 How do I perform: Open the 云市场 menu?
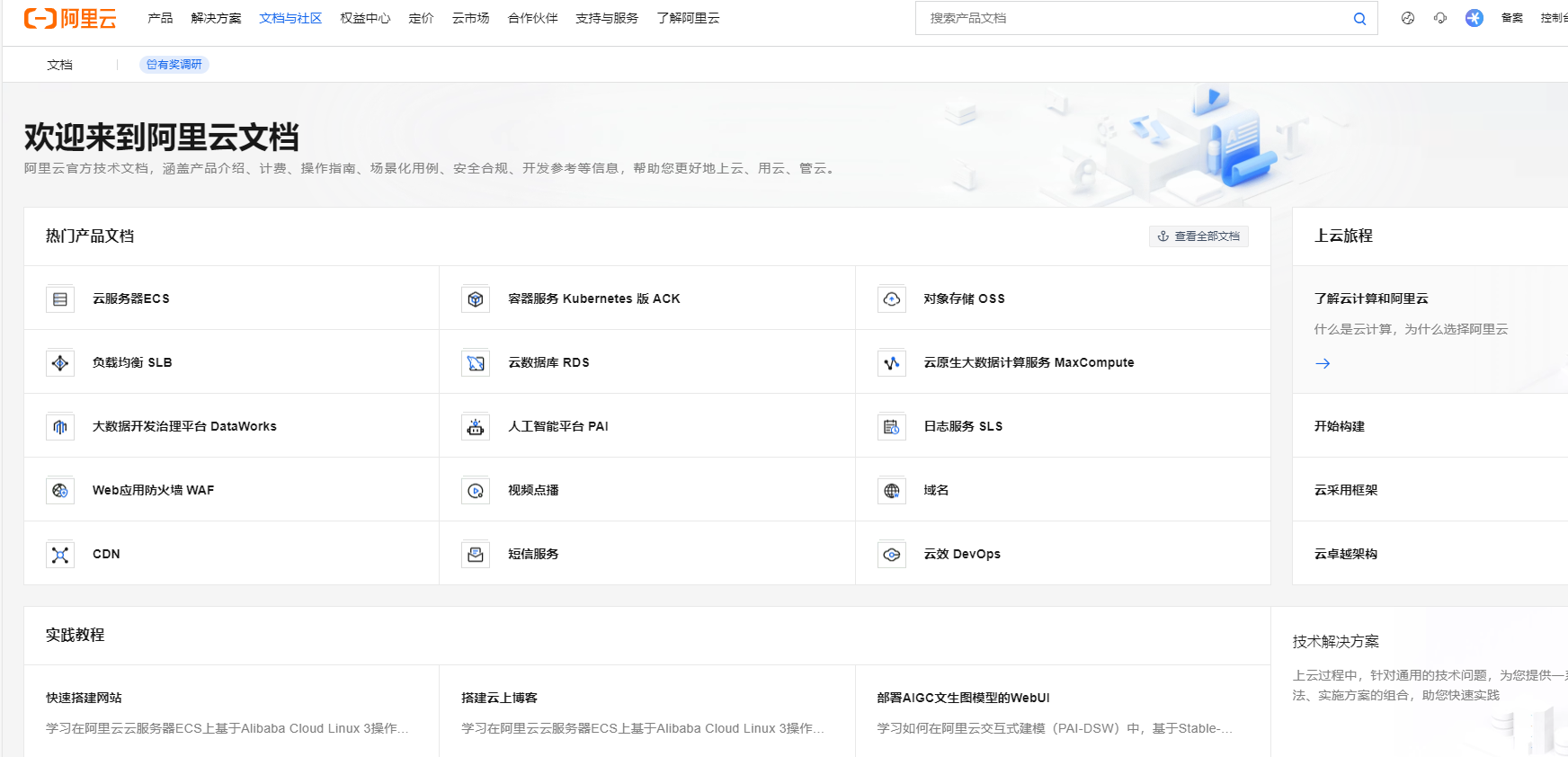(x=470, y=18)
